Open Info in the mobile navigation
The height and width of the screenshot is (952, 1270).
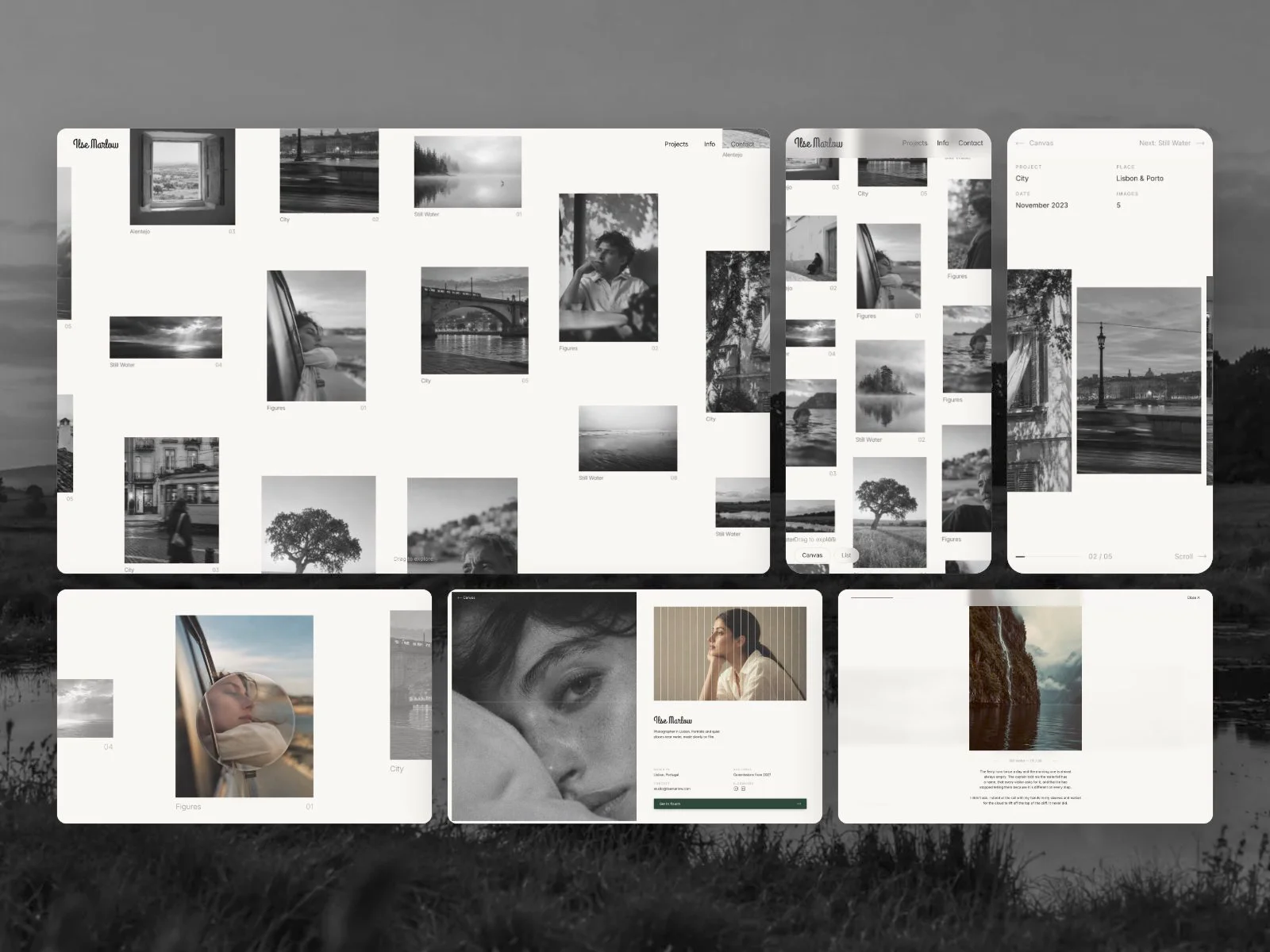coord(942,144)
